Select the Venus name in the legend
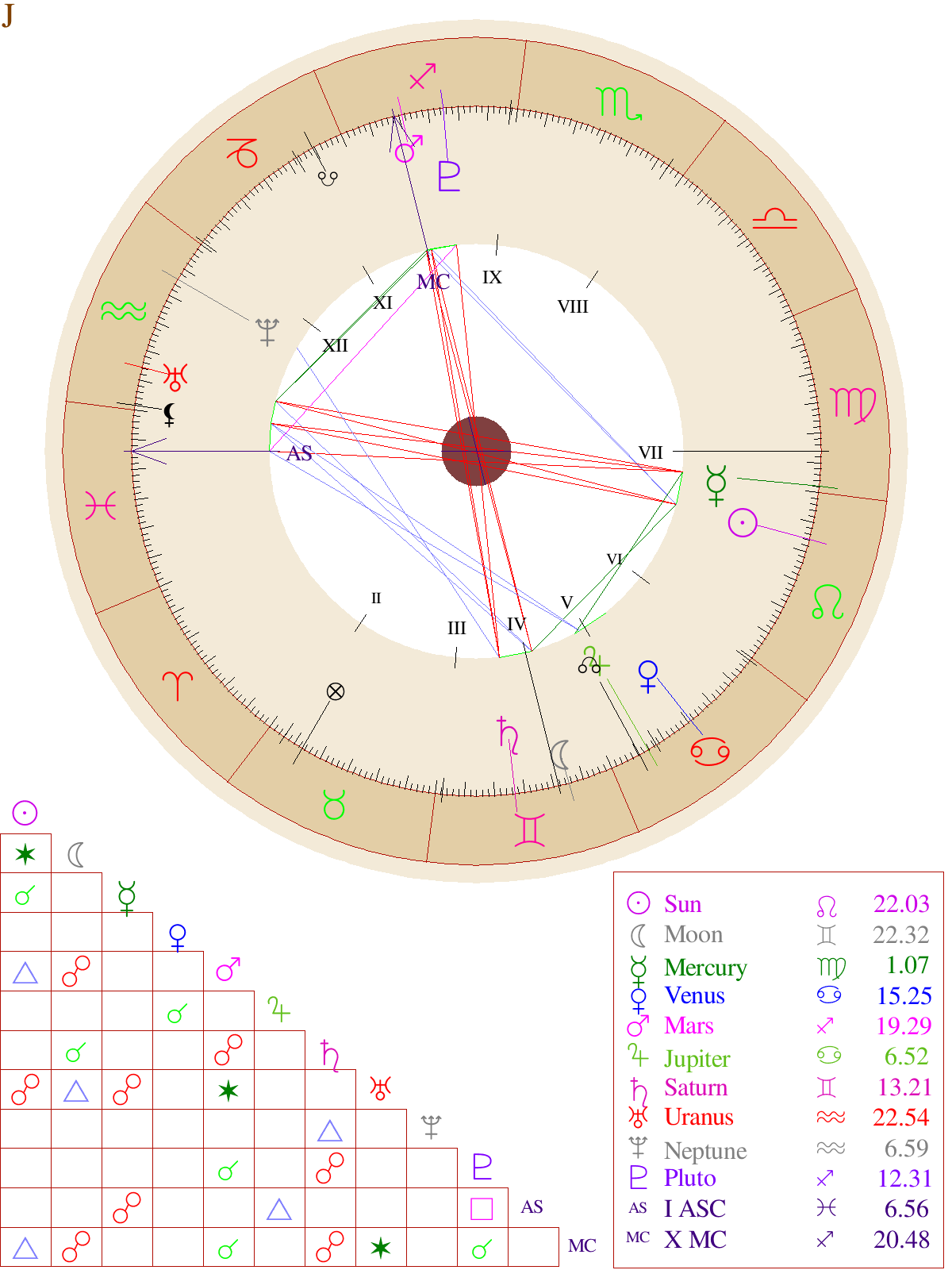952x1270 pixels. [x=695, y=996]
